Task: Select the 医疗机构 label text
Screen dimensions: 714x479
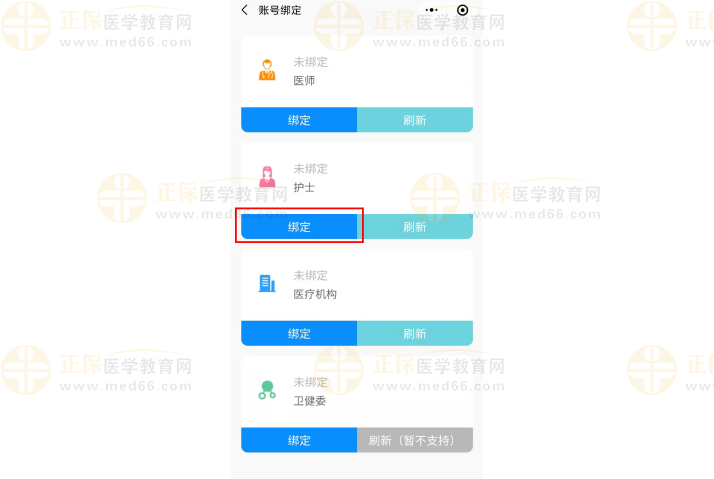Action: click(315, 294)
